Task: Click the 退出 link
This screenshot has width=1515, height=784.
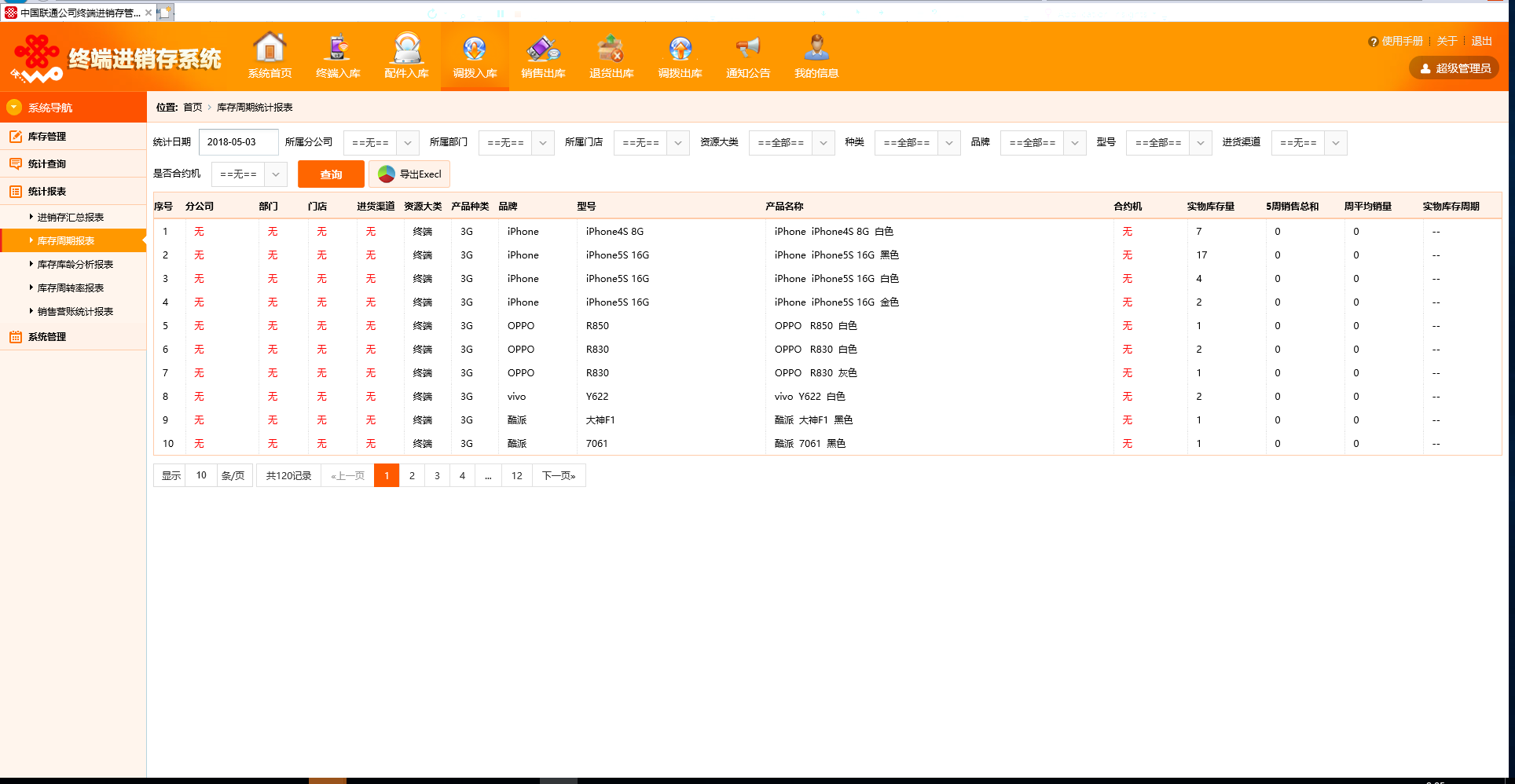Action: [1481, 41]
